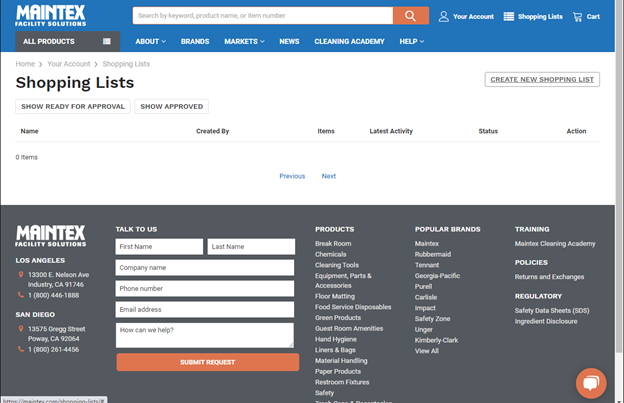Click Show Ready For Approval button

pos(73,107)
